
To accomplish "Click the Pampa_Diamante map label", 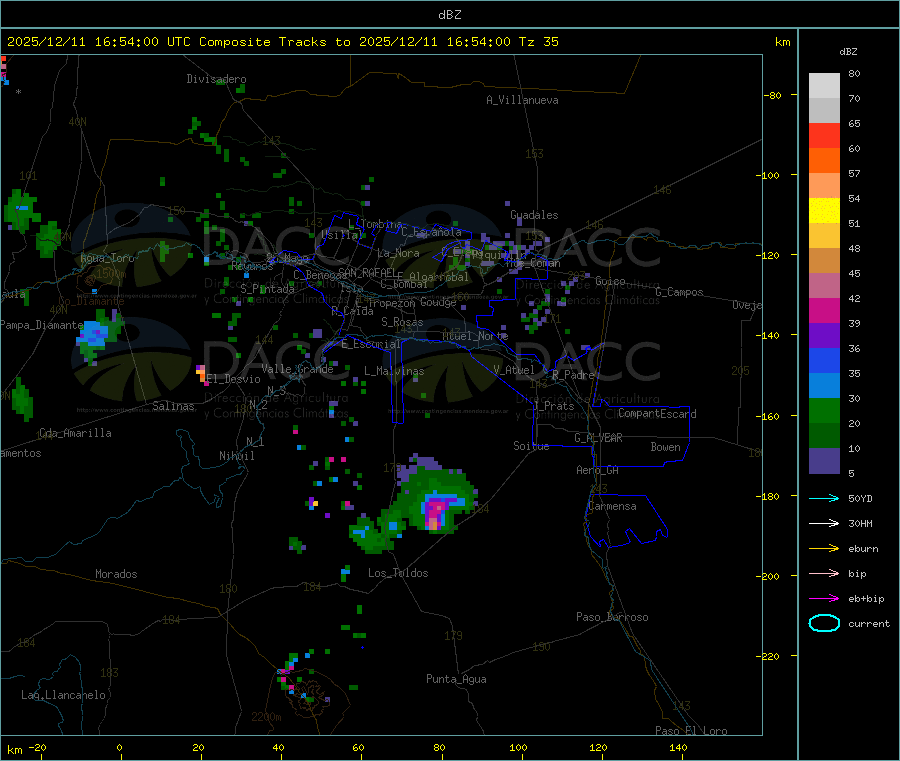I will (x=42, y=325).
